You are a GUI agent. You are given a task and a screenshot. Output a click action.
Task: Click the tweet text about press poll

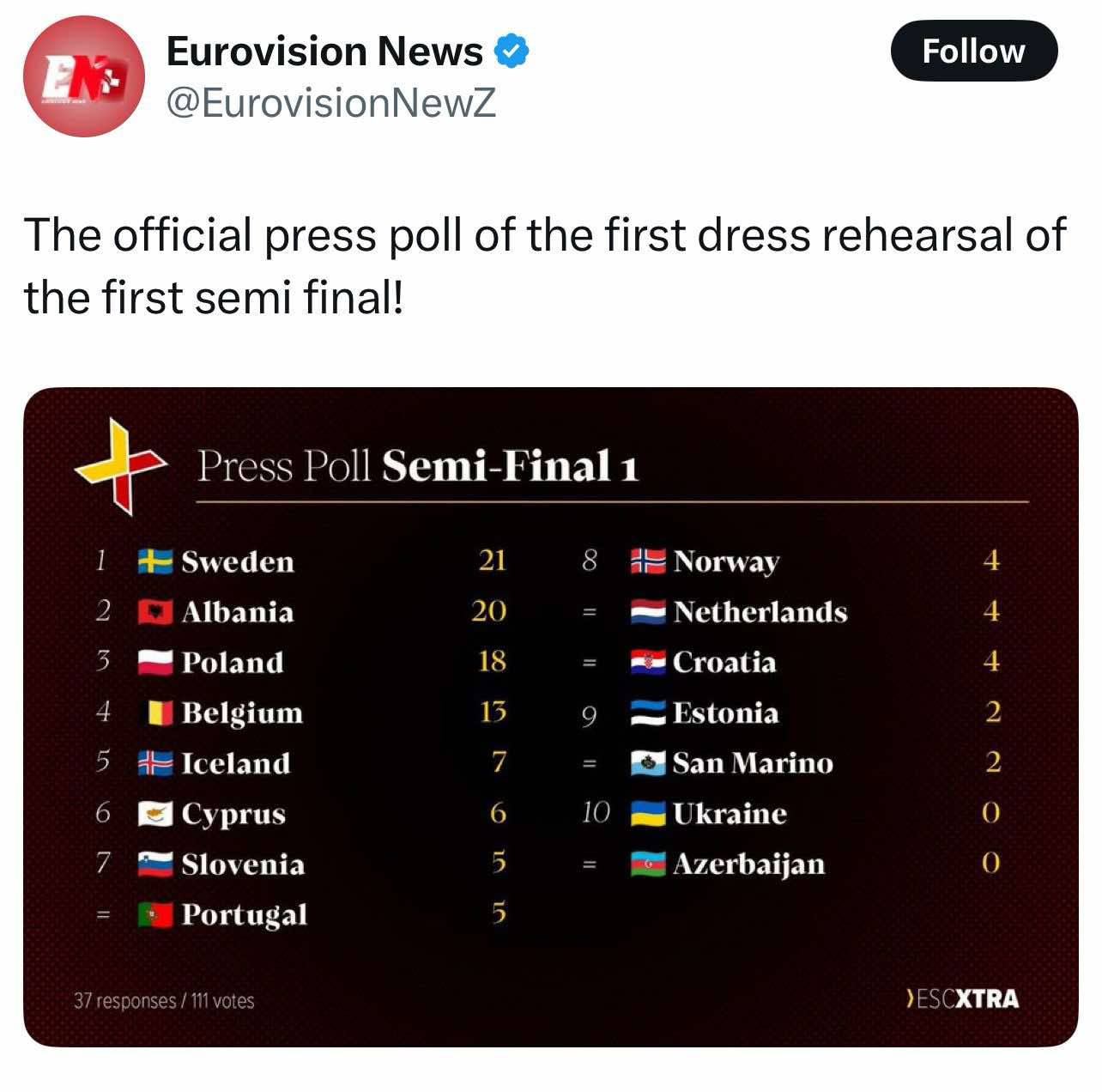[x=544, y=266]
